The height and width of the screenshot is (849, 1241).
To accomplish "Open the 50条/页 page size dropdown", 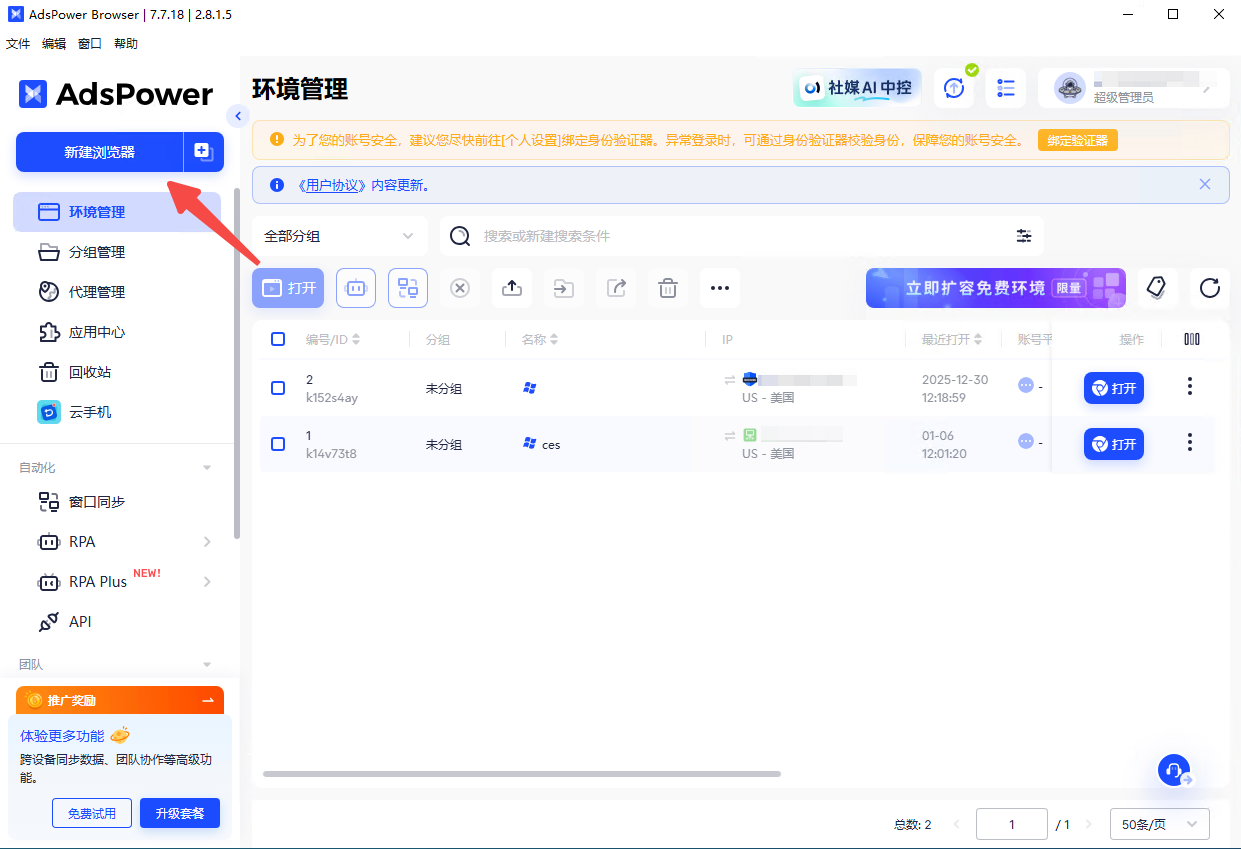I will [x=1159, y=824].
